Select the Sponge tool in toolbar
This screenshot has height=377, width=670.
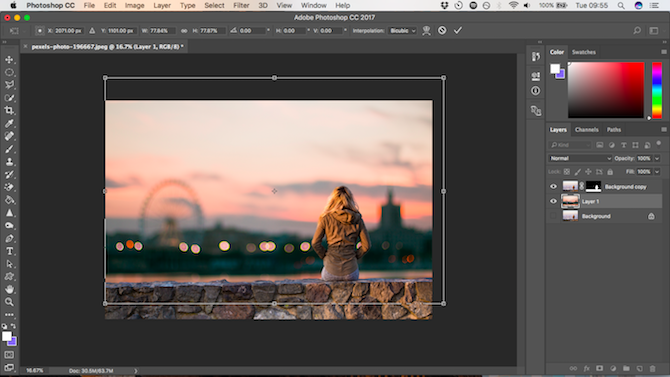9,225
